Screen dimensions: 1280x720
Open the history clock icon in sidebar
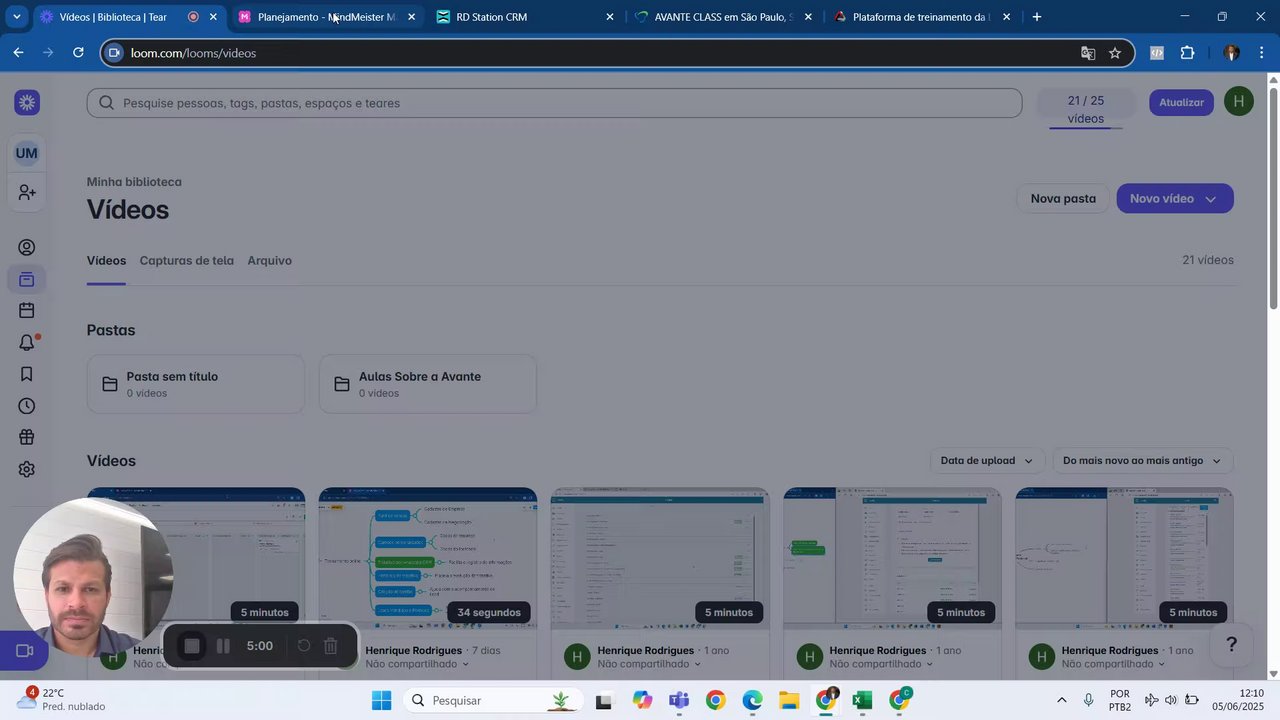point(27,406)
